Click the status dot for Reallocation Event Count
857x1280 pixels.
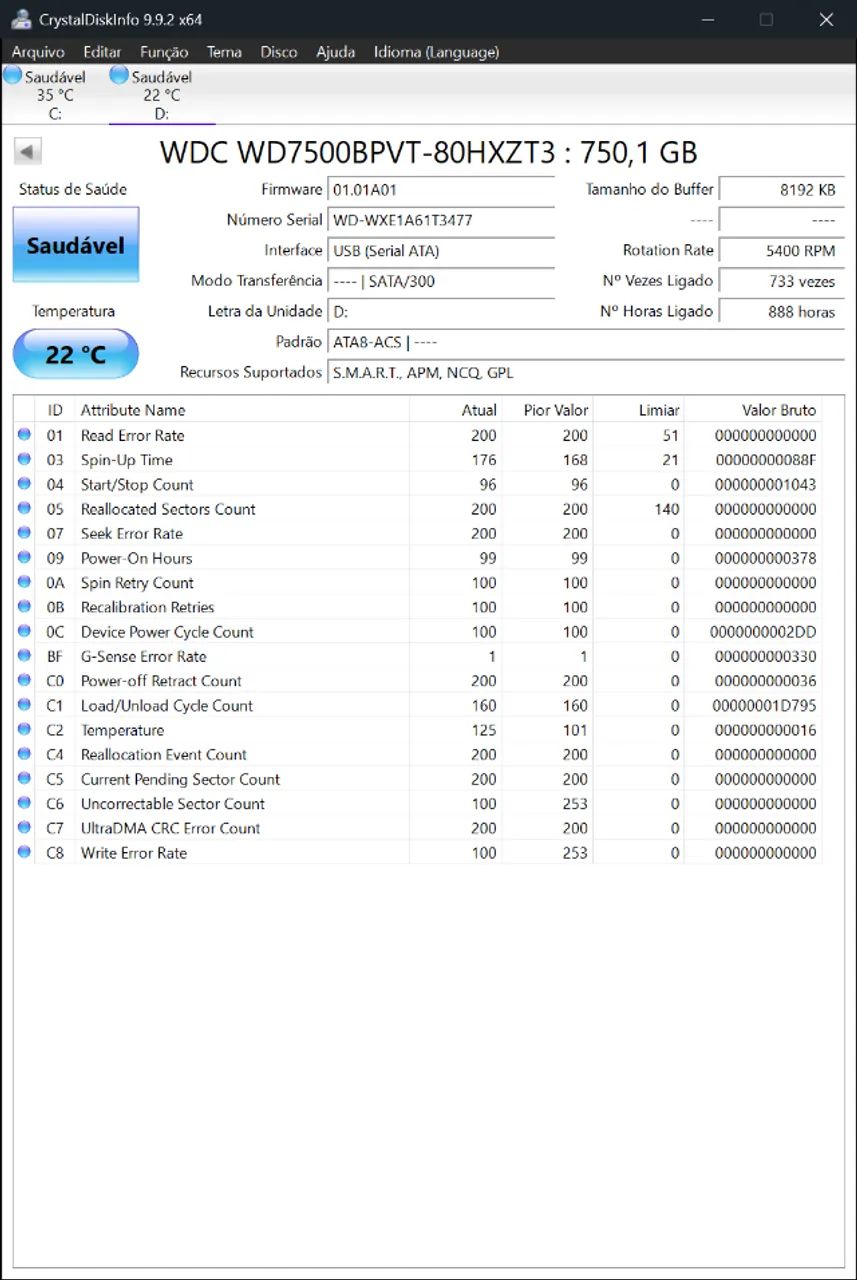(x=24, y=754)
